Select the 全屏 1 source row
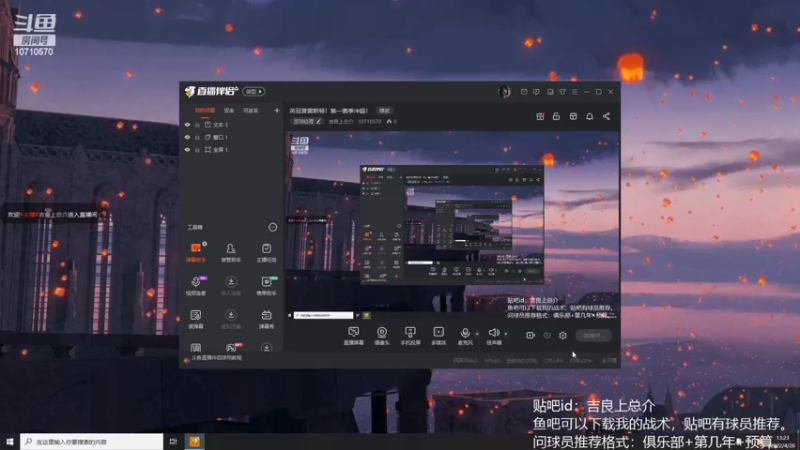Image resolution: width=800 pixels, height=450 pixels. [x=232, y=149]
